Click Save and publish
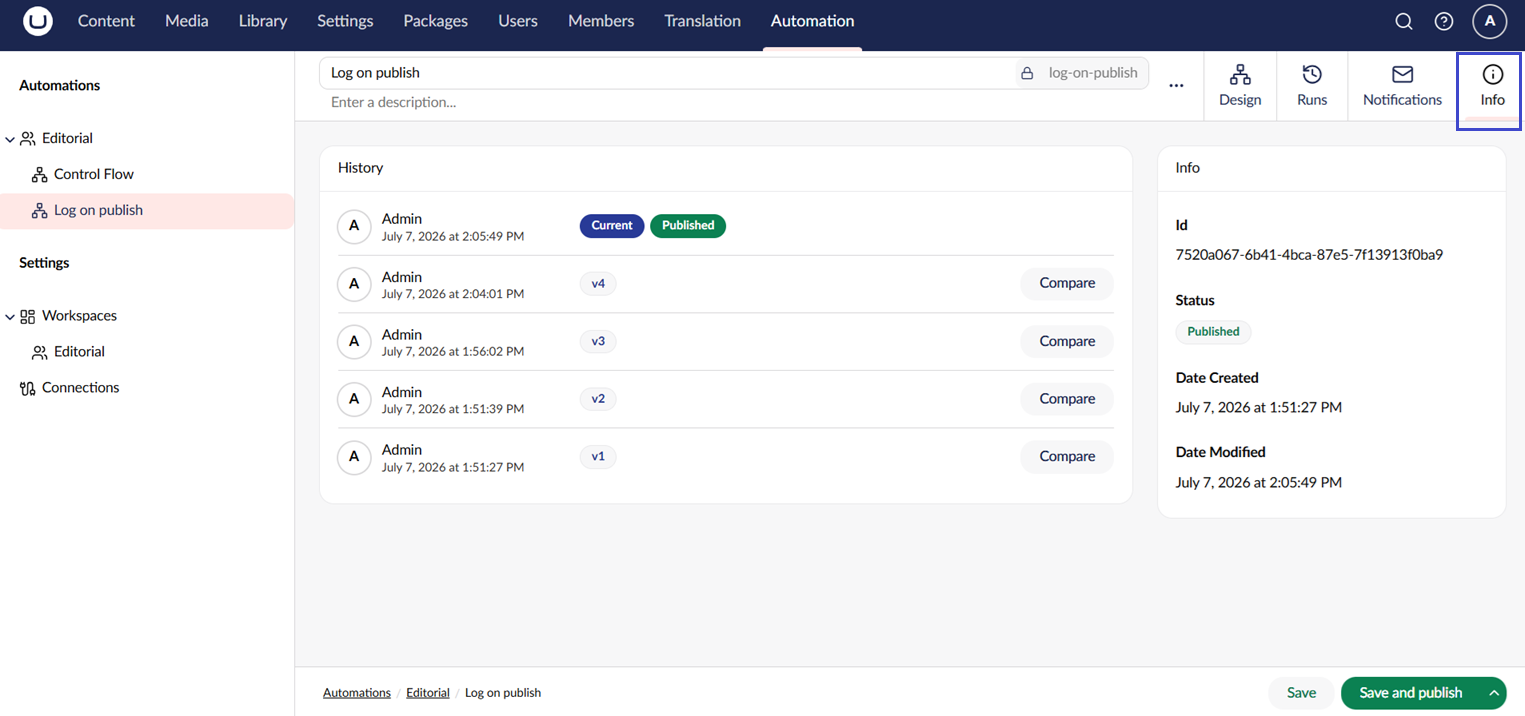The width and height of the screenshot is (1525, 716). pyautogui.click(x=1411, y=693)
